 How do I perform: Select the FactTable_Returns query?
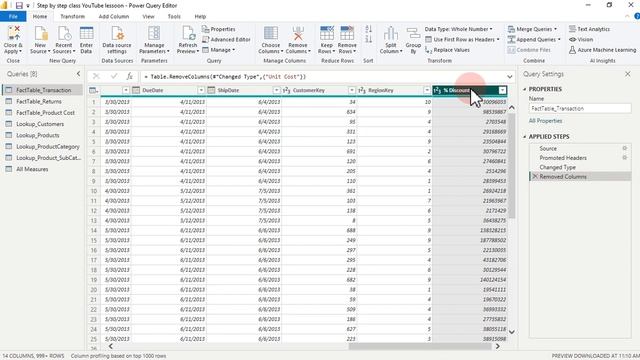[x=42, y=101]
